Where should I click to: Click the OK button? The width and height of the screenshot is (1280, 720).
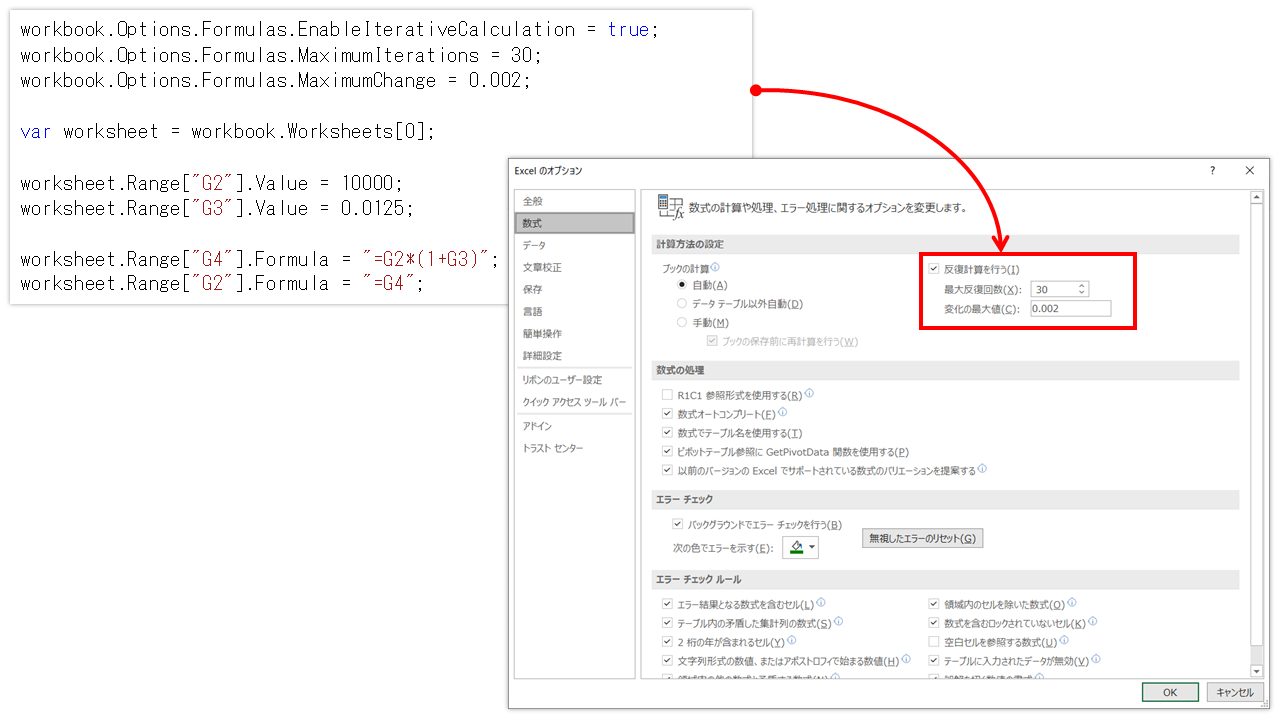[1170, 692]
